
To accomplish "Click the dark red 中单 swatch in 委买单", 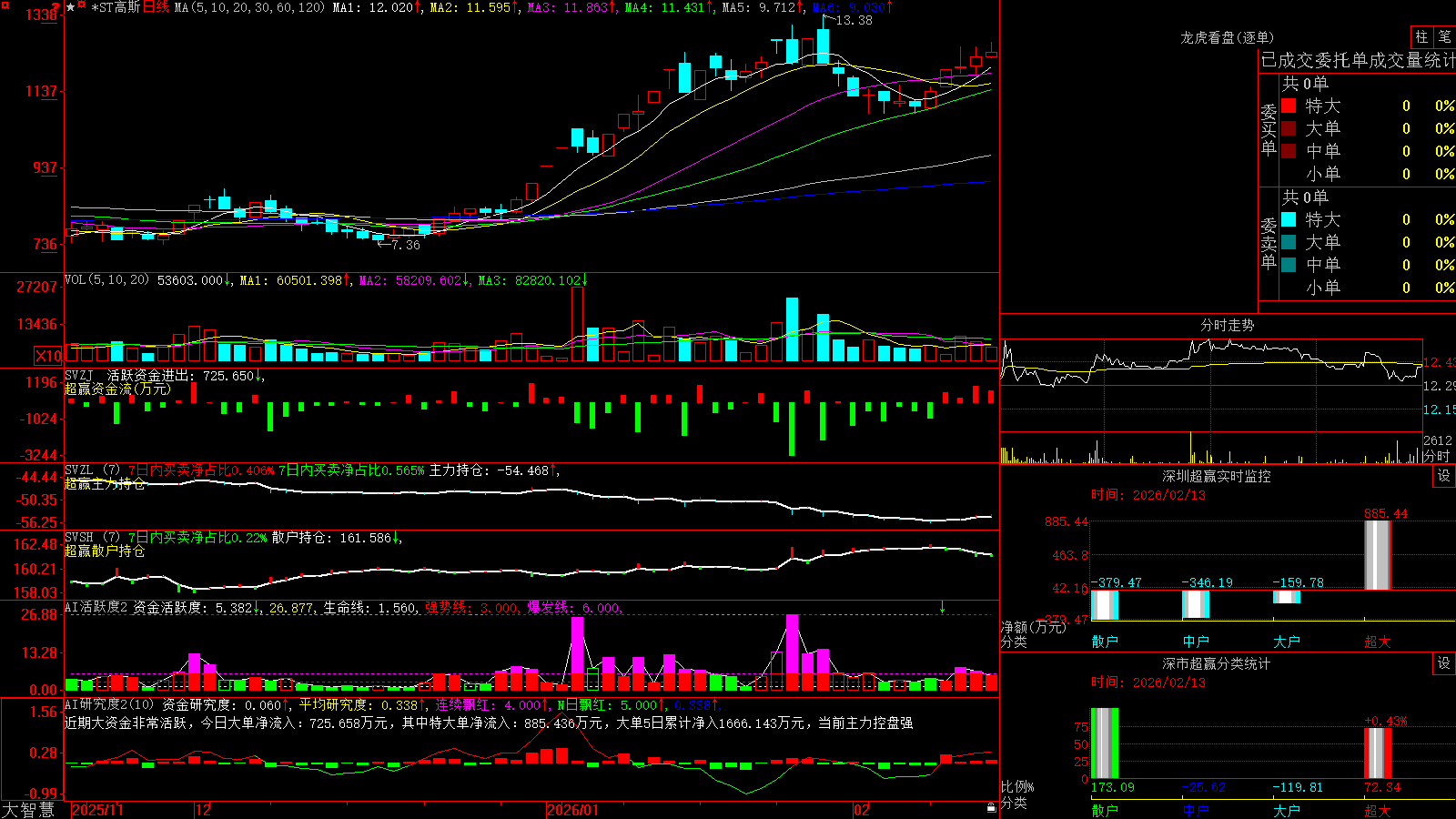I will coord(1289,151).
